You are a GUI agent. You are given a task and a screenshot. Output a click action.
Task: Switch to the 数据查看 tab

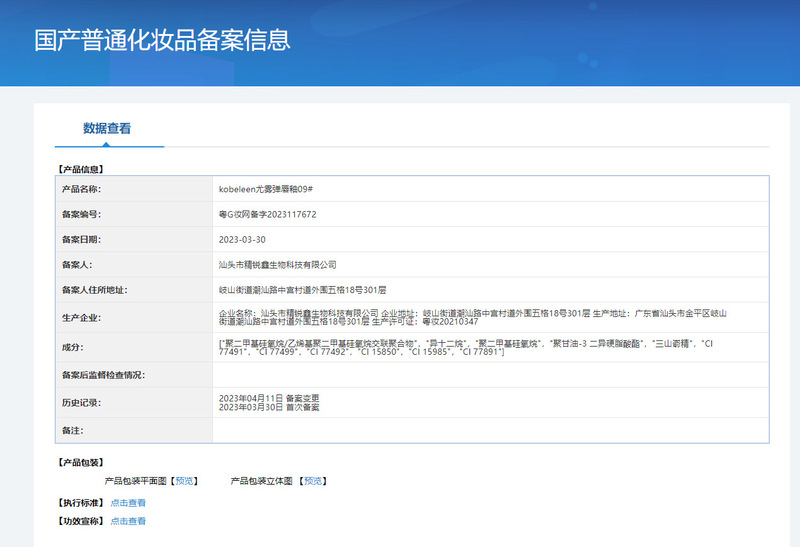pos(107,128)
